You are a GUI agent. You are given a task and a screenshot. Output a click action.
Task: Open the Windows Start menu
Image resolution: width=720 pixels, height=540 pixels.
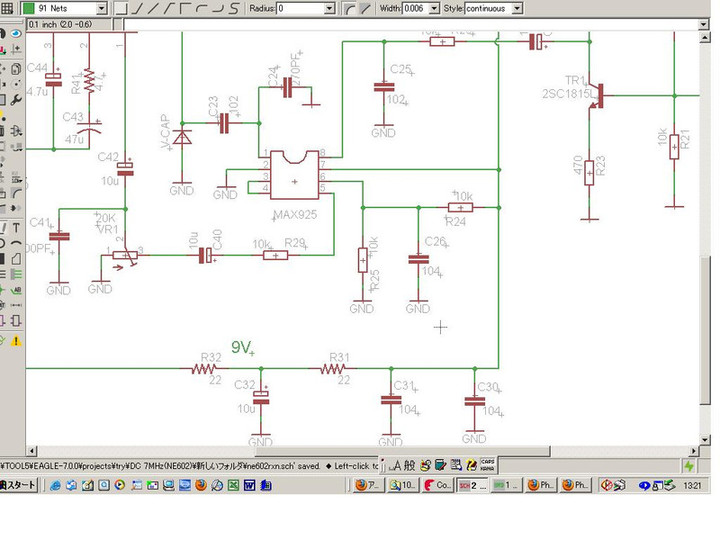click(20, 485)
